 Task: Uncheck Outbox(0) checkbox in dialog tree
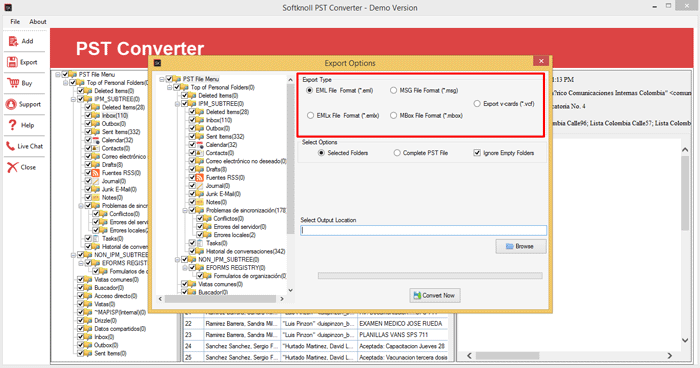point(192,129)
